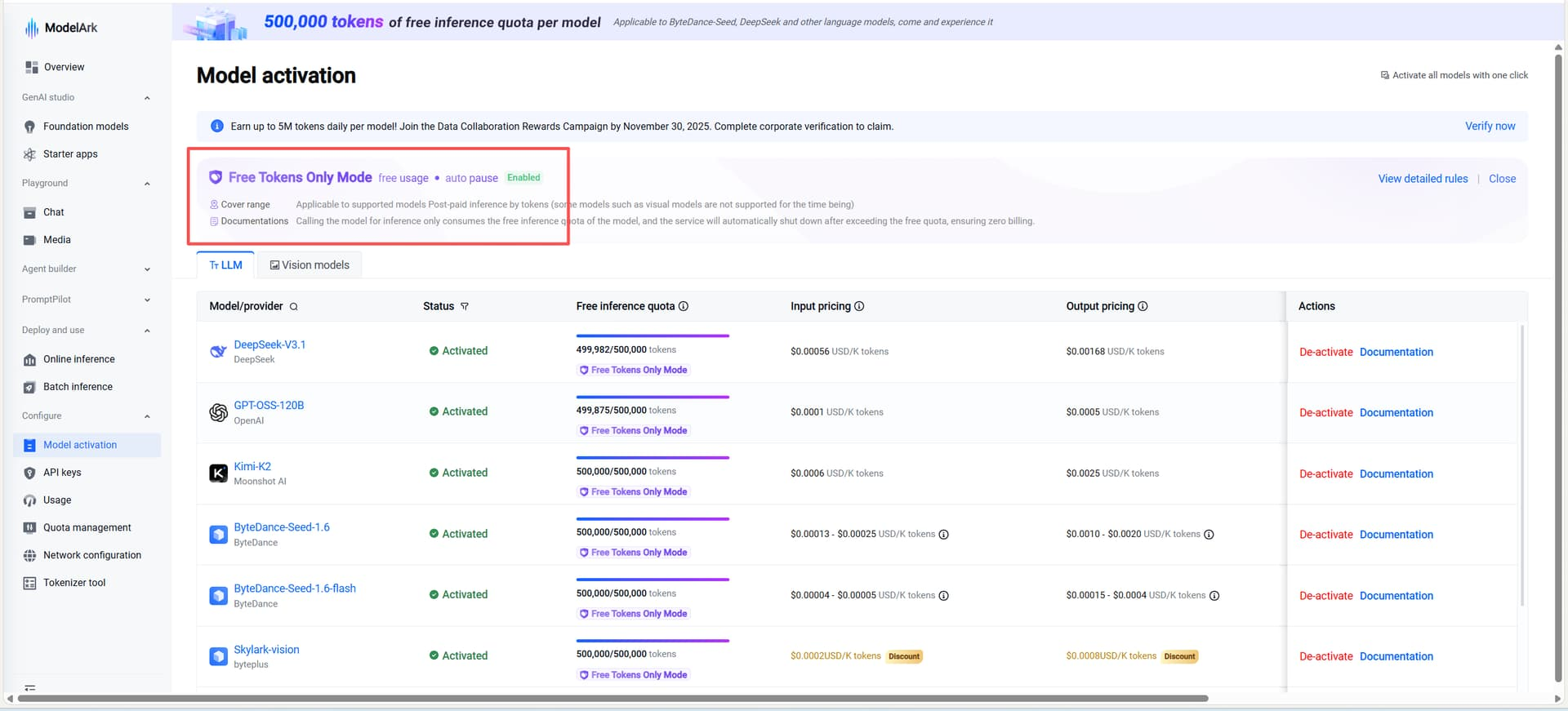Open API keys from the sidebar
Viewport: 1568px width, 711px height.
(x=62, y=473)
